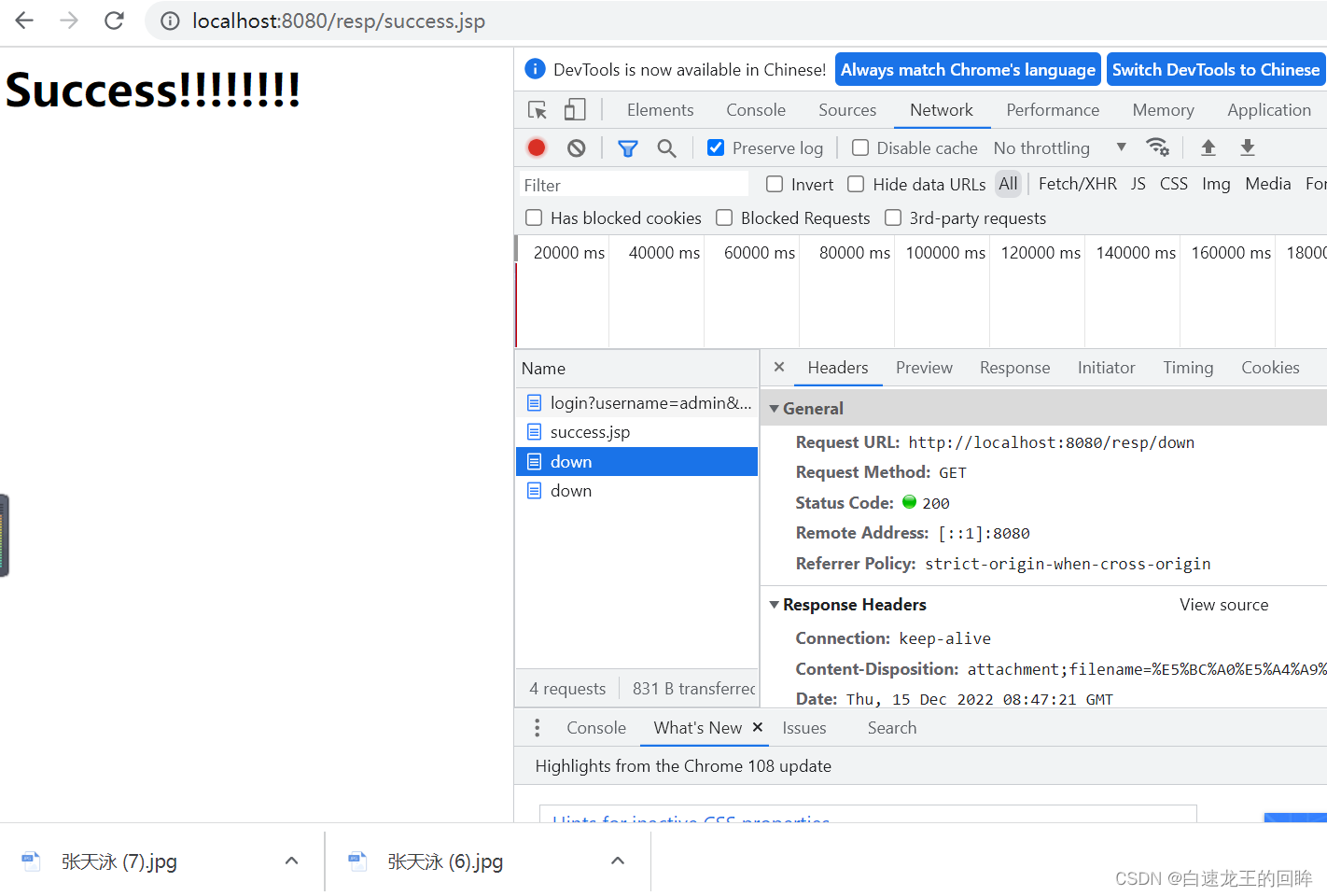Close the request details pane
1327x896 pixels.
pyautogui.click(x=779, y=367)
